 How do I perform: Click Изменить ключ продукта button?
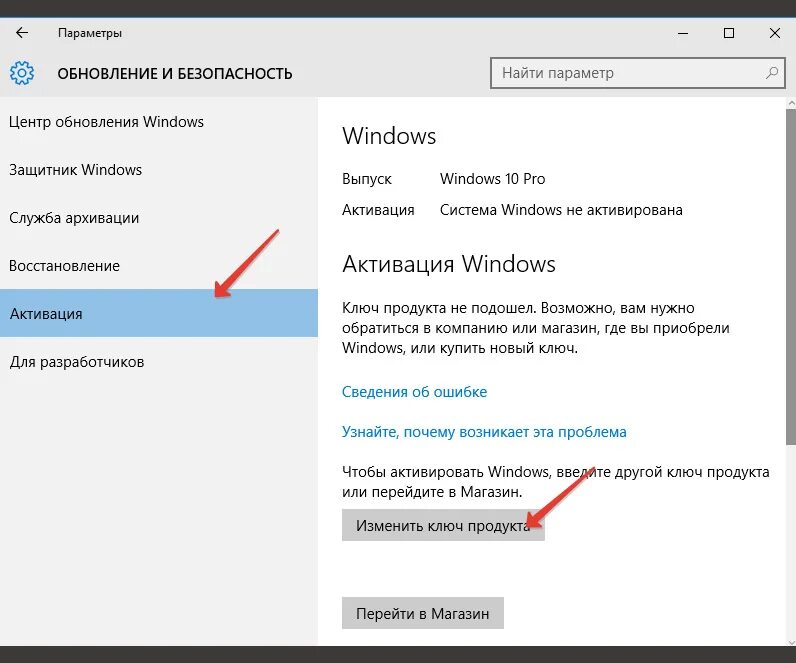(443, 525)
